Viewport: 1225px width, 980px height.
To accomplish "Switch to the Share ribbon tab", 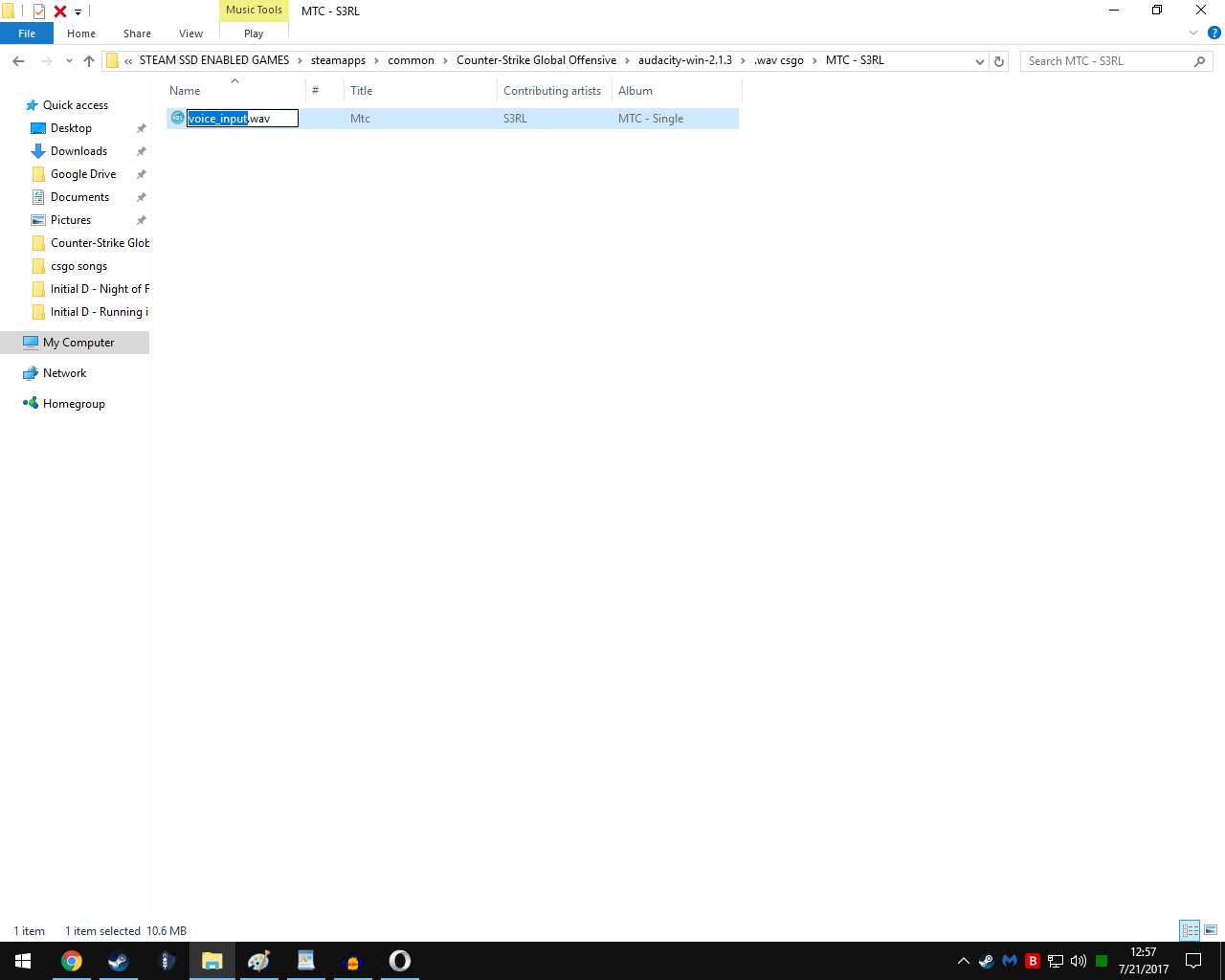I will [137, 33].
